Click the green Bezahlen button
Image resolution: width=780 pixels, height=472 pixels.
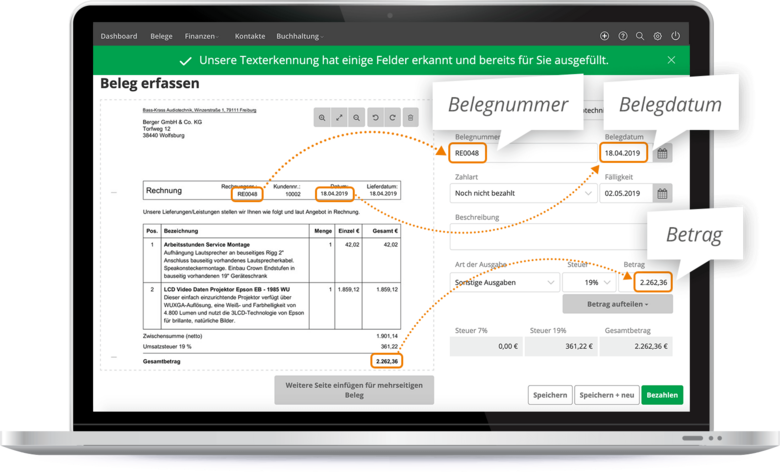click(662, 395)
